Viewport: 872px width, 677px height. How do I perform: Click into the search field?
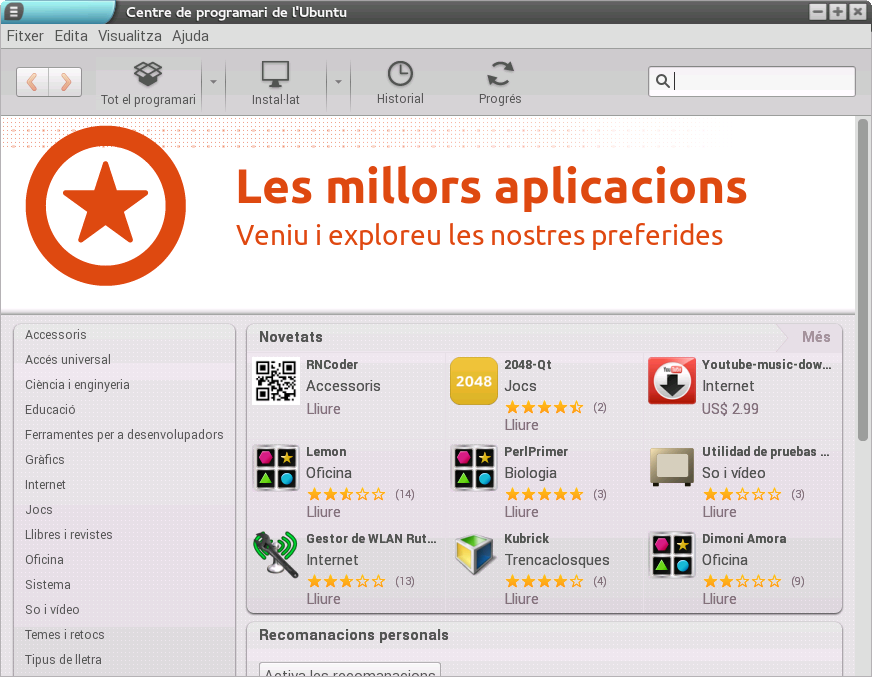point(762,82)
